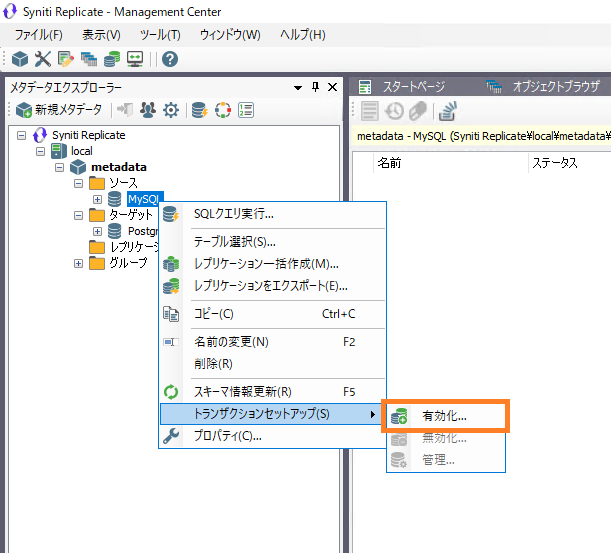Click the clock history icon in browser toolbar

tap(394, 111)
